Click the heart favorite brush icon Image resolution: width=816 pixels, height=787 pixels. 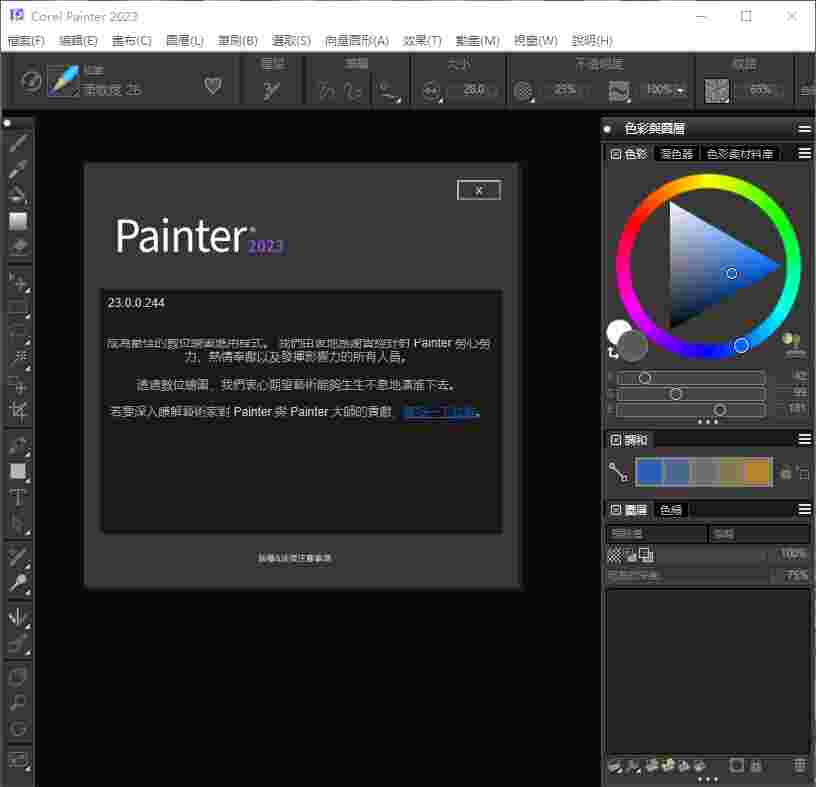(213, 87)
